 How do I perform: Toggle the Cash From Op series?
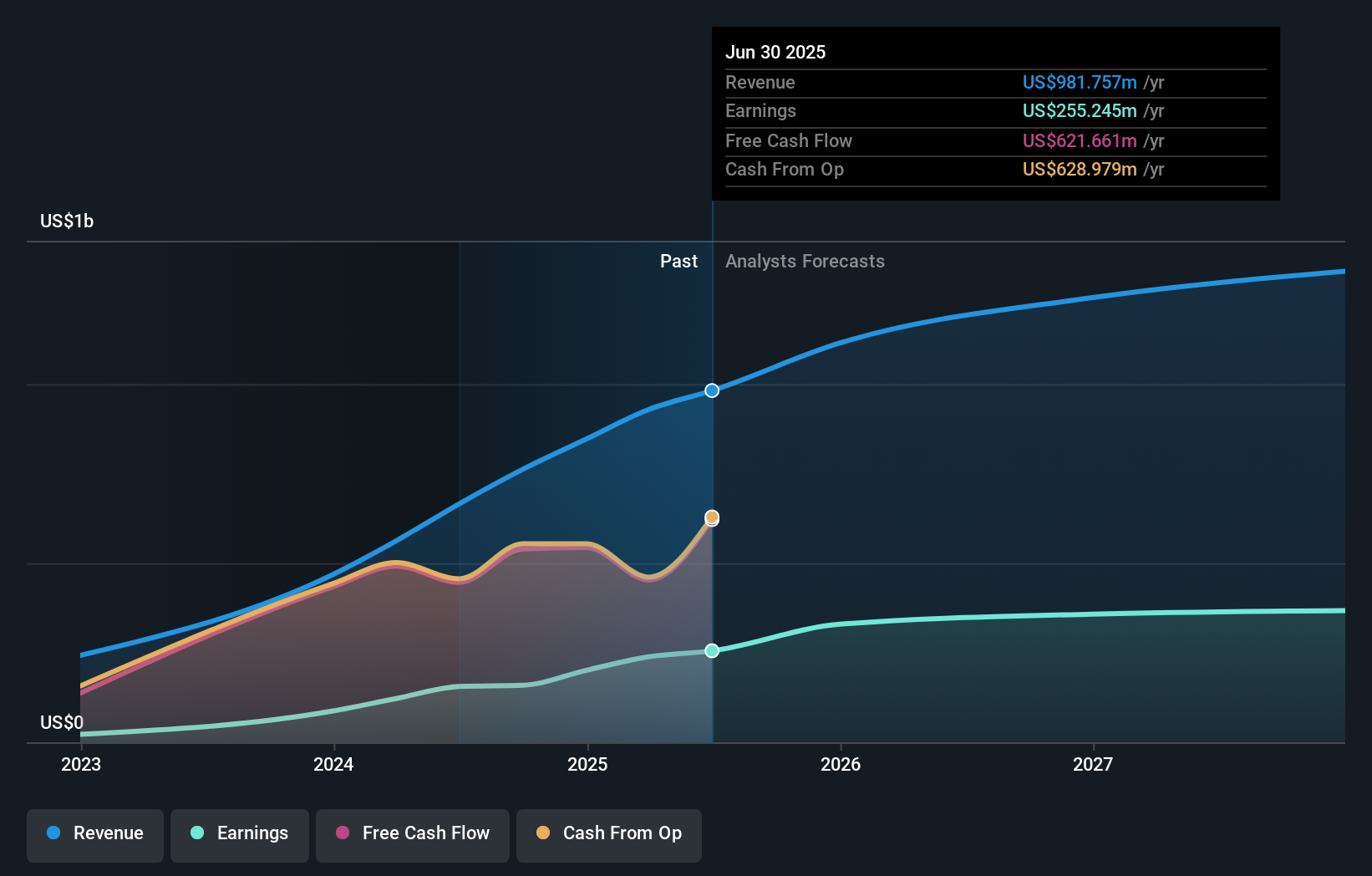point(608,833)
